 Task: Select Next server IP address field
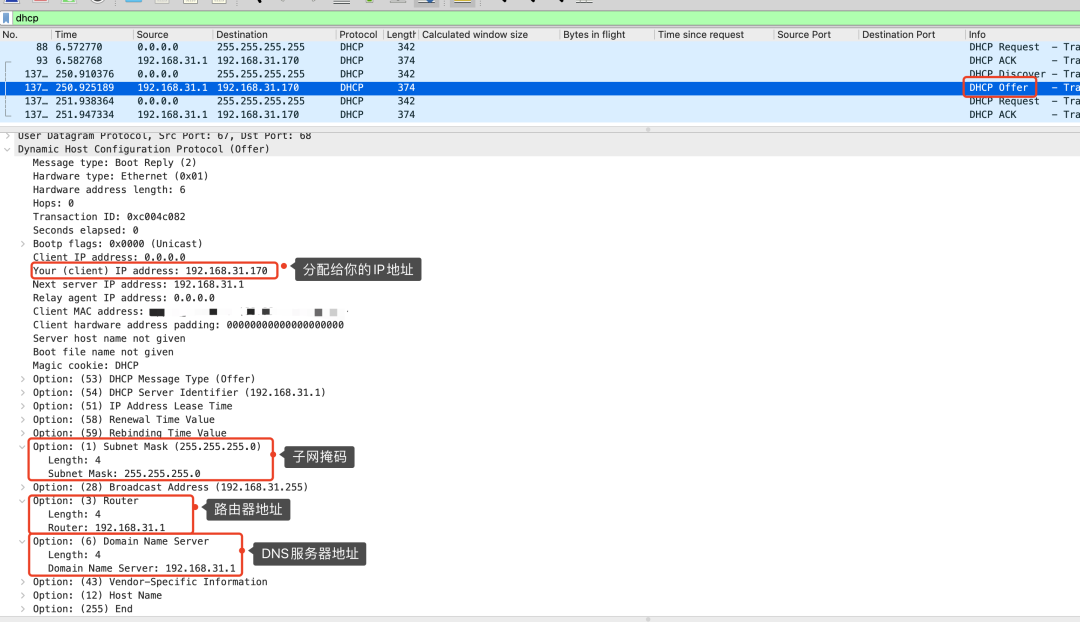(138, 284)
